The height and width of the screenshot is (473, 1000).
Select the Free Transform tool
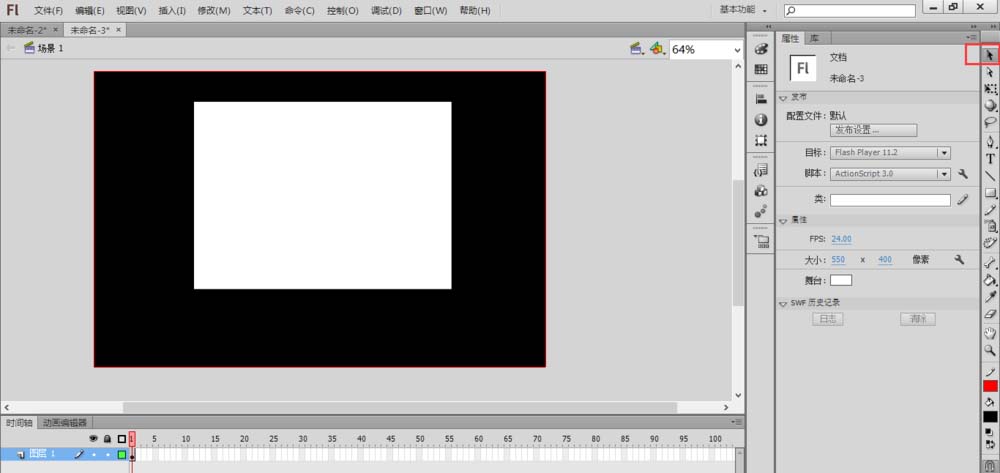[x=990, y=89]
